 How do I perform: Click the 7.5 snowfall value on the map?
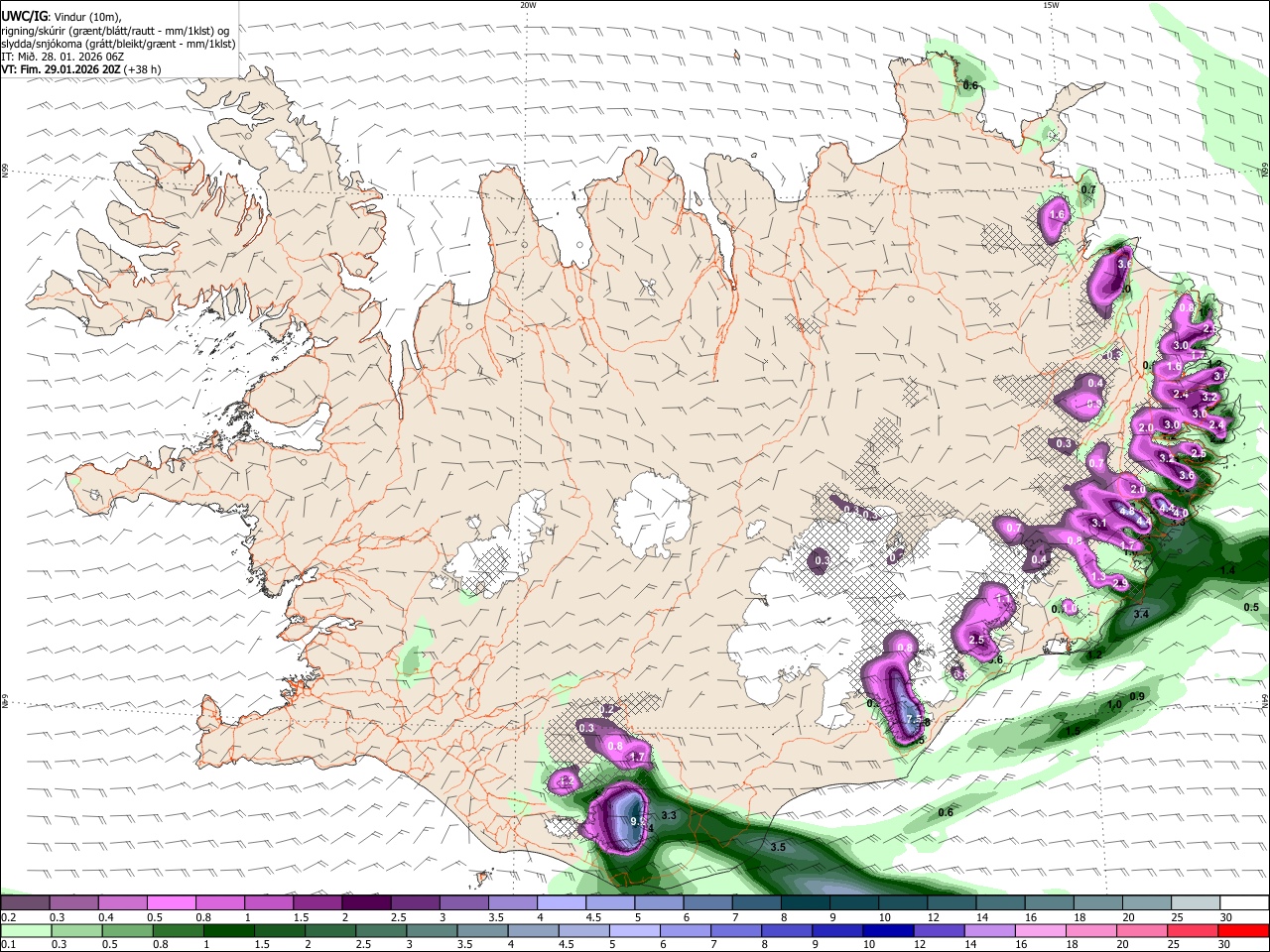pyautogui.click(x=914, y=720)
